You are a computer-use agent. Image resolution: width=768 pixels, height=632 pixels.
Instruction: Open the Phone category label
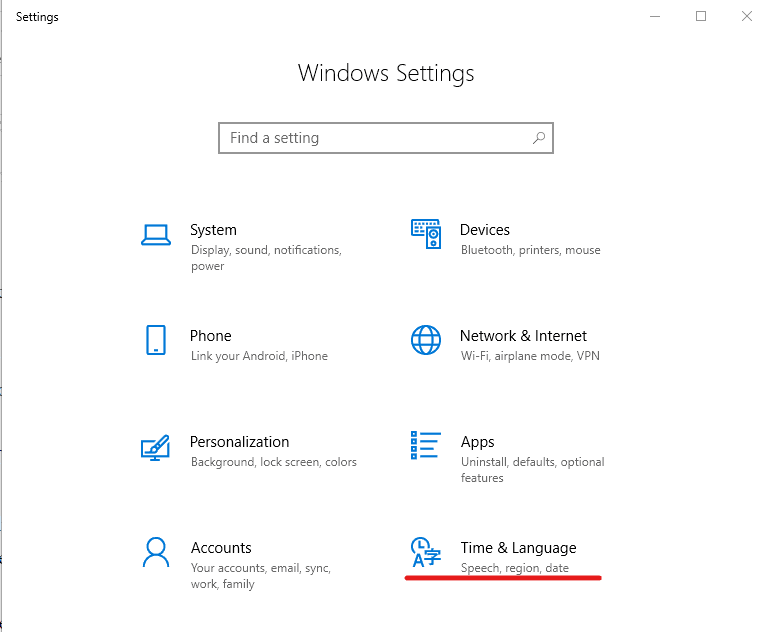[211, 336]
